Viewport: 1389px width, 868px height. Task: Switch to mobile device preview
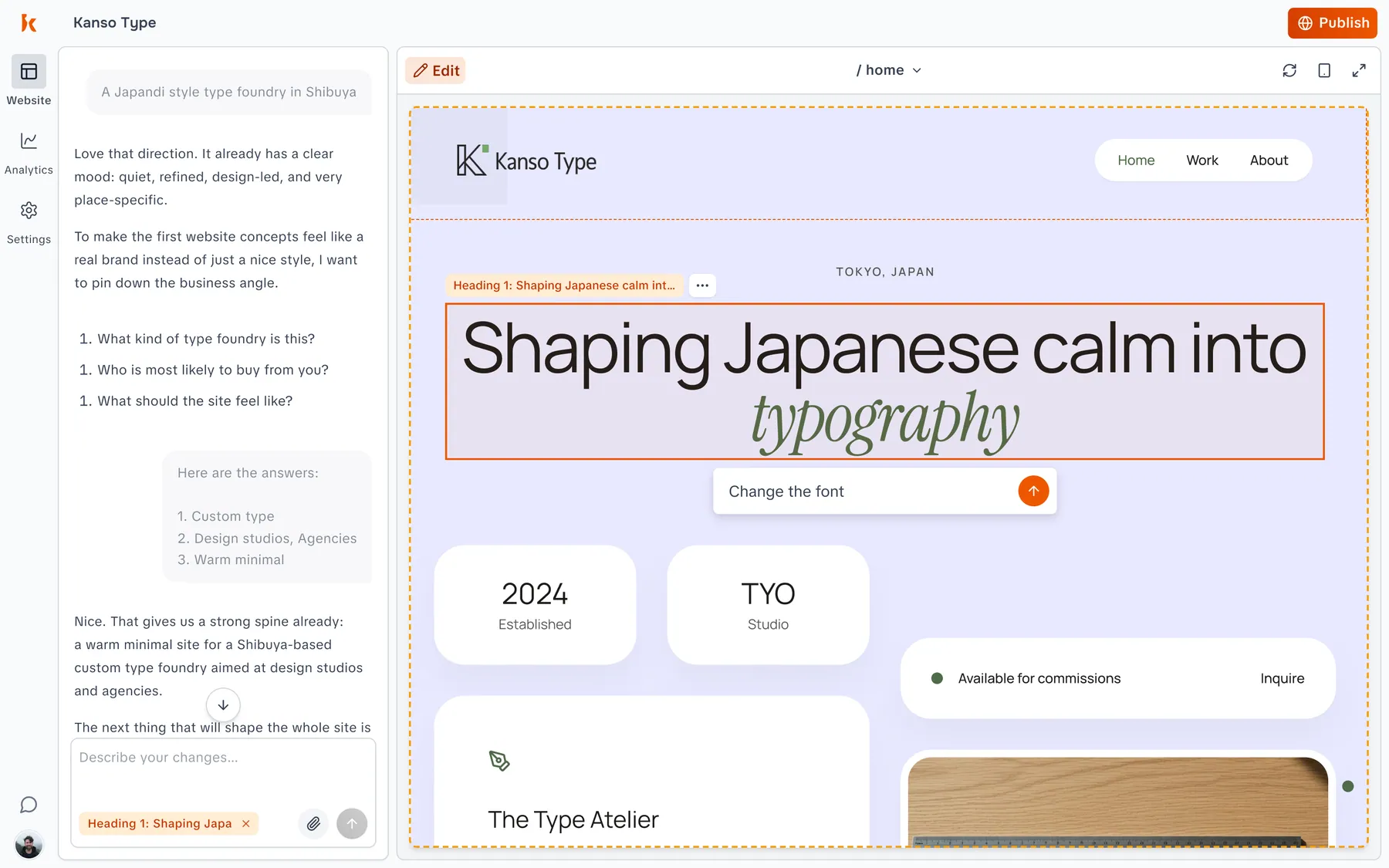click(x=1324, y=70)
